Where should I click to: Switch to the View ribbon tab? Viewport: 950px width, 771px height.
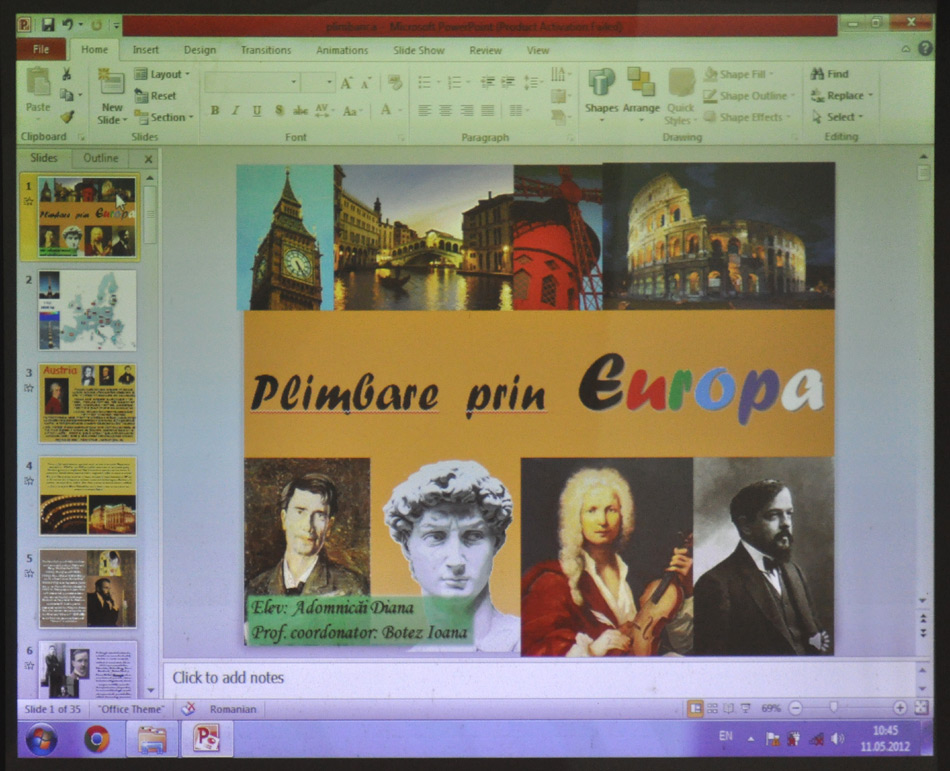pos(537,50)
